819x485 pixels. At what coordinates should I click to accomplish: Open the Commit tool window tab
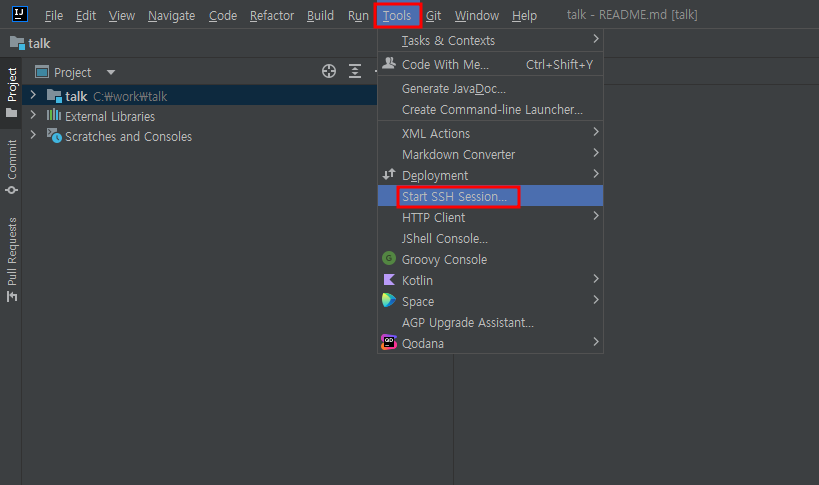pyautogui.click(x=11, y=167)
